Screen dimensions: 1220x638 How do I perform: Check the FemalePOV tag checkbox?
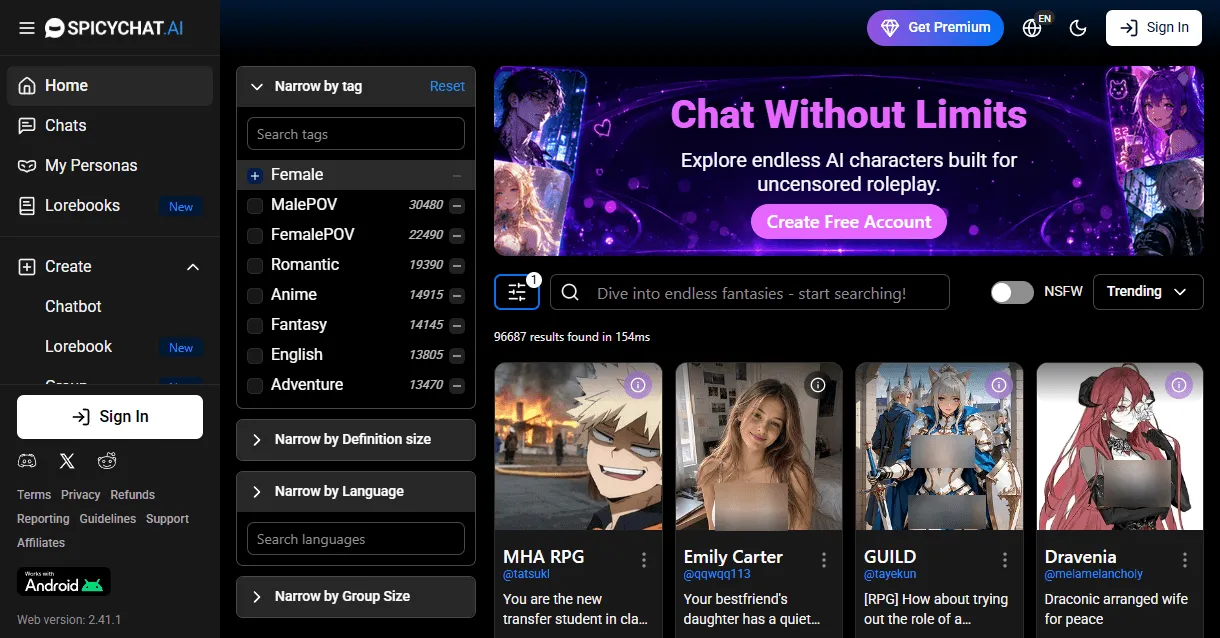tap(255, 235)
